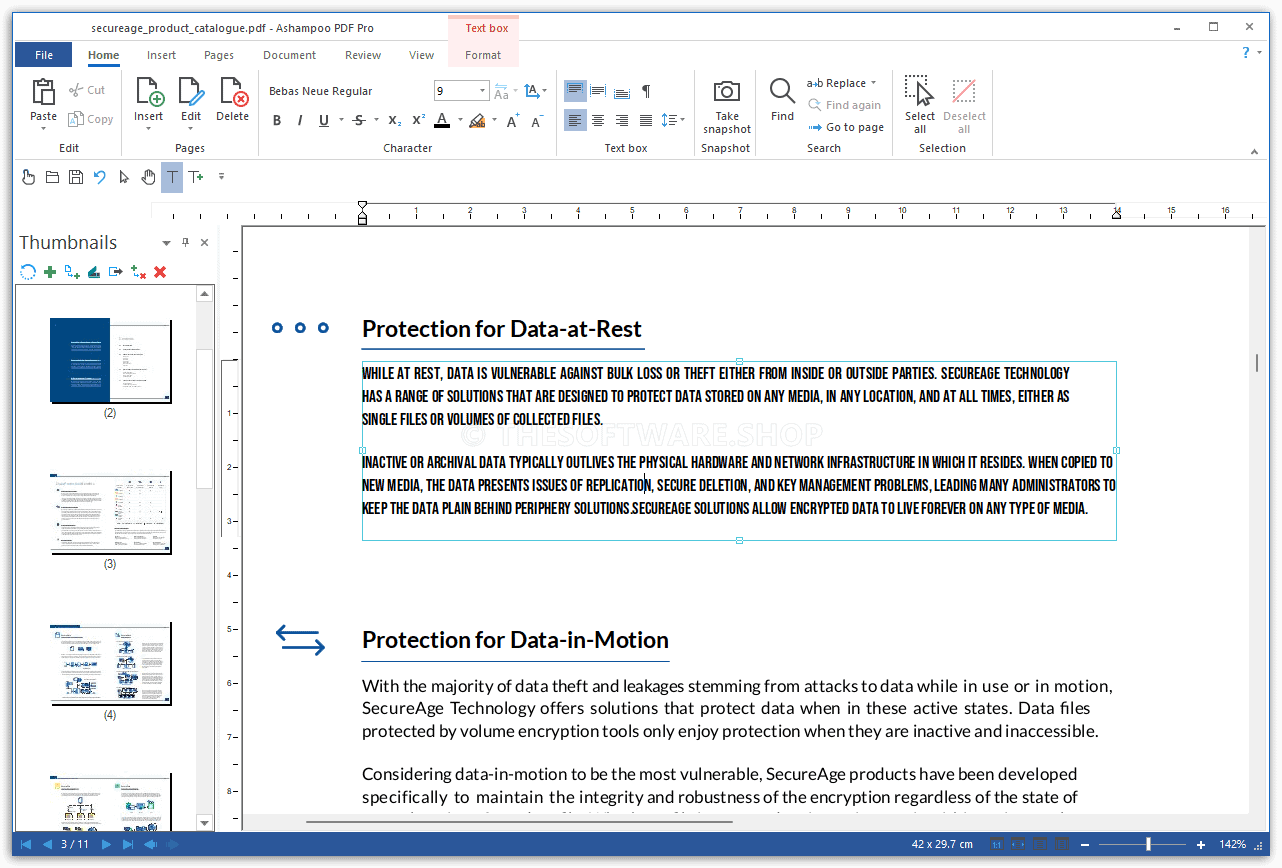Jump to last page in status bar
Image resolution: width=1282 pixels, height=868 pixels.
coord(128,845)
